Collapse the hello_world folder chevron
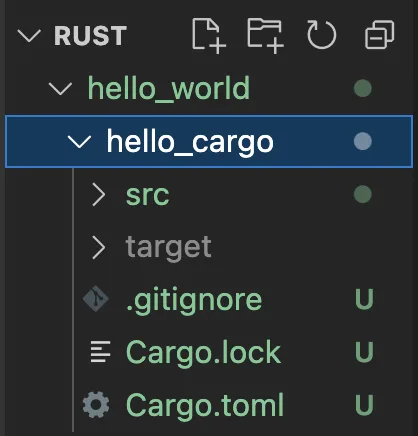This screenshot has height=436, width=418. [x=60, y=89]
